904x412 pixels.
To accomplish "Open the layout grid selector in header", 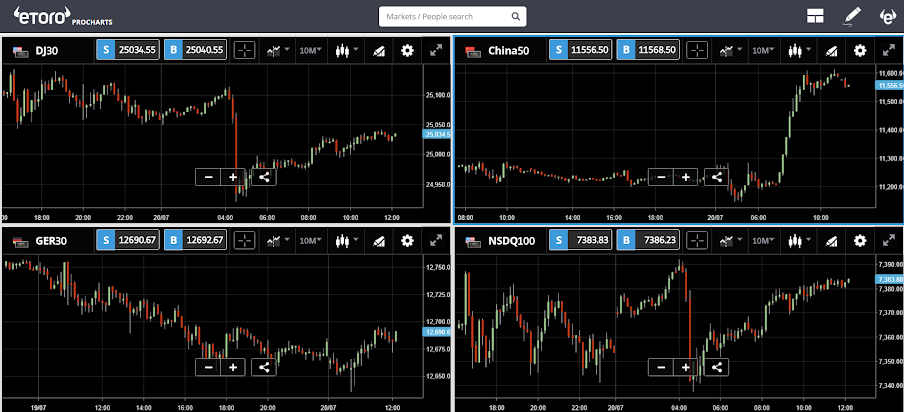I will (815, 17).
